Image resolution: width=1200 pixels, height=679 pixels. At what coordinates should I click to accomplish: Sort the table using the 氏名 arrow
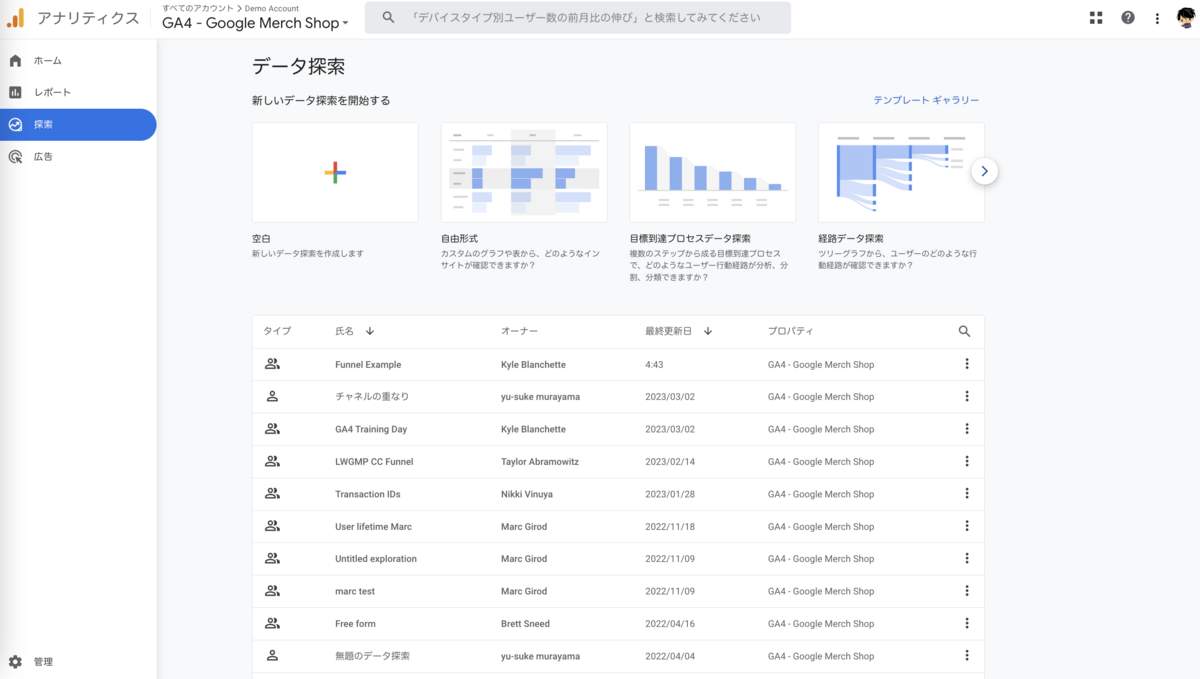click(x=369, y=330)
